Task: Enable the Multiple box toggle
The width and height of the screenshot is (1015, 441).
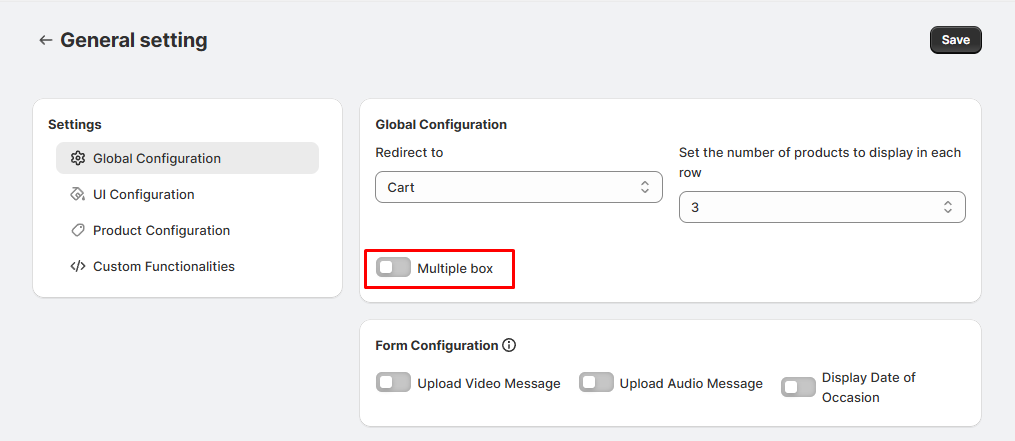Action: [x=393, y=268]
